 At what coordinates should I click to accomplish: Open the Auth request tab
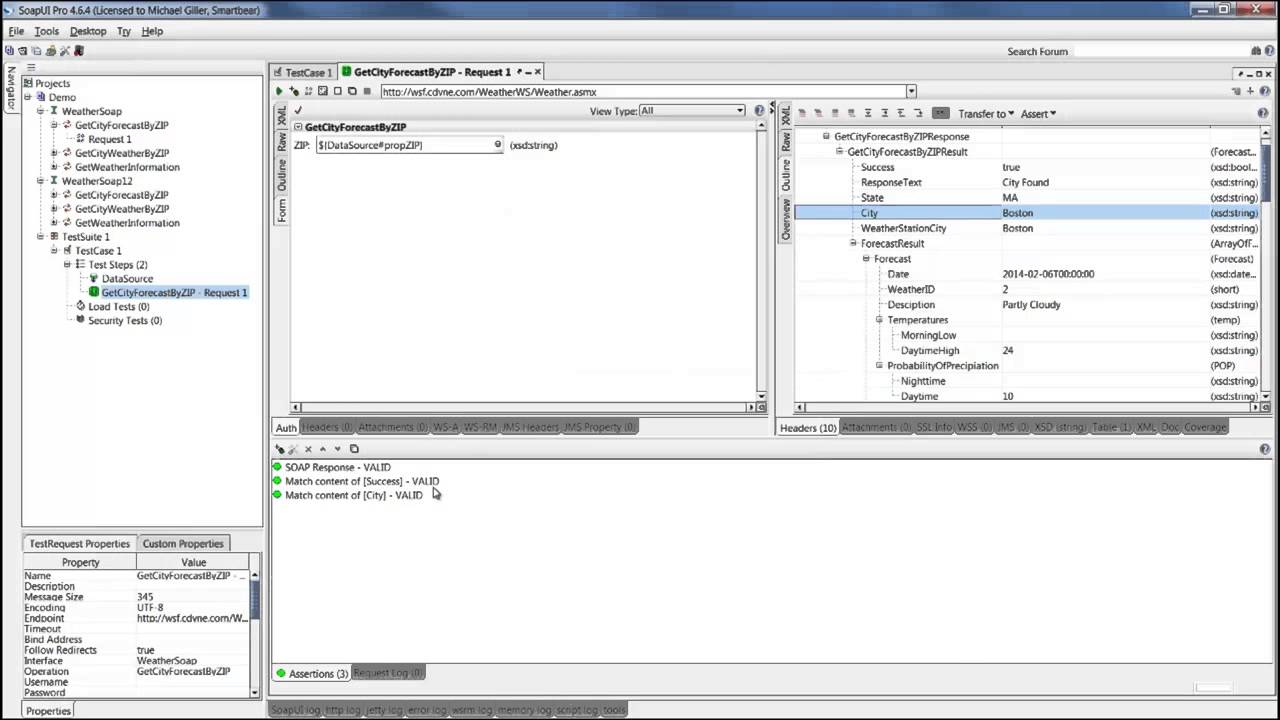(286, 428)
